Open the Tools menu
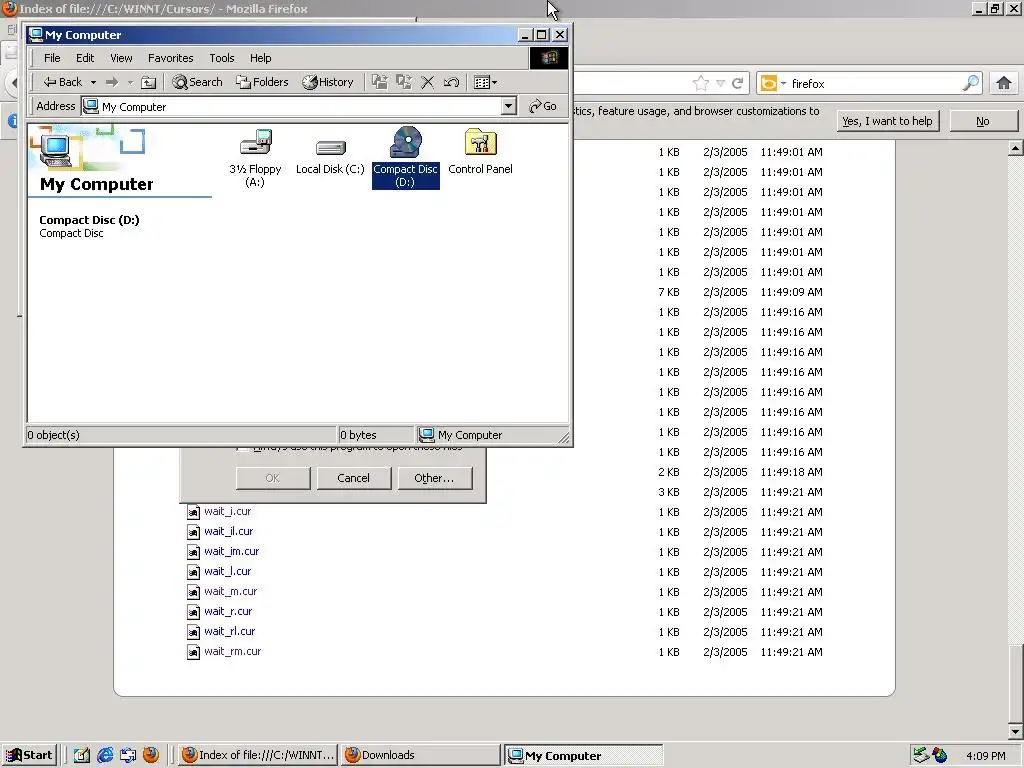This screenshot has width=1024, height=768. click(221, 58)
